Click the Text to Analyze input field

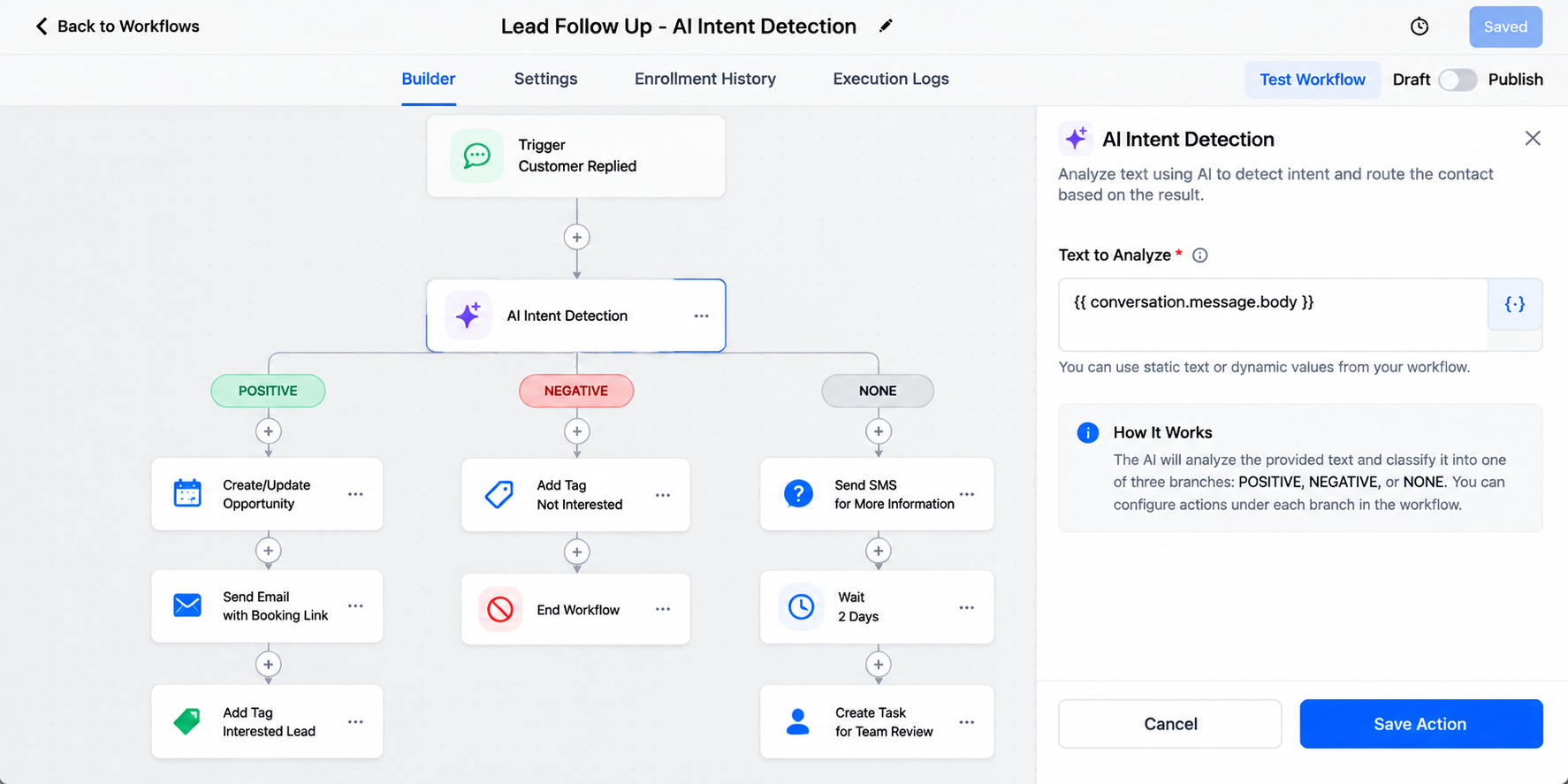coord(1273,315)
